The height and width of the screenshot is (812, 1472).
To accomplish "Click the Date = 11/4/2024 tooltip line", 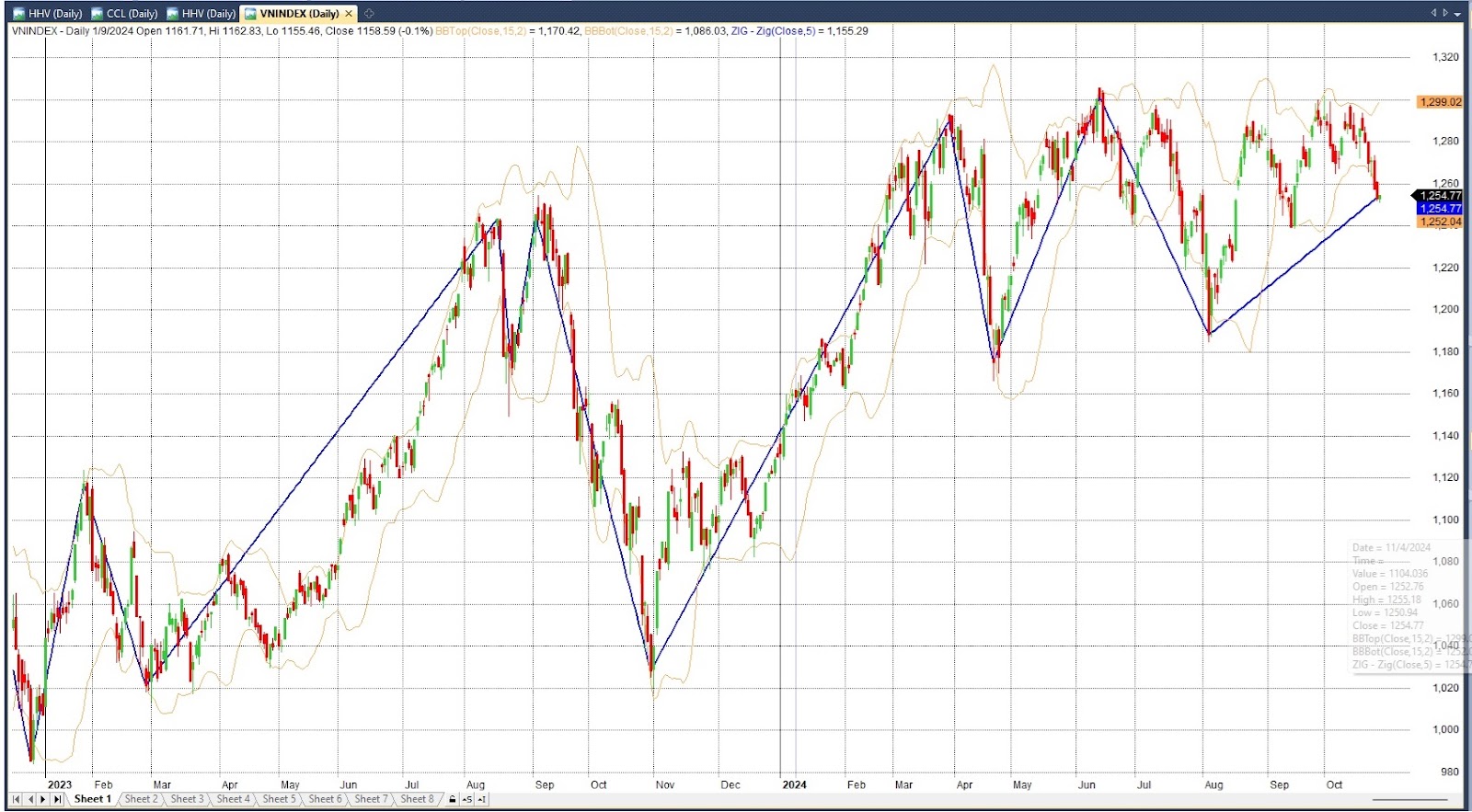I will click(x=1391, y=547).
